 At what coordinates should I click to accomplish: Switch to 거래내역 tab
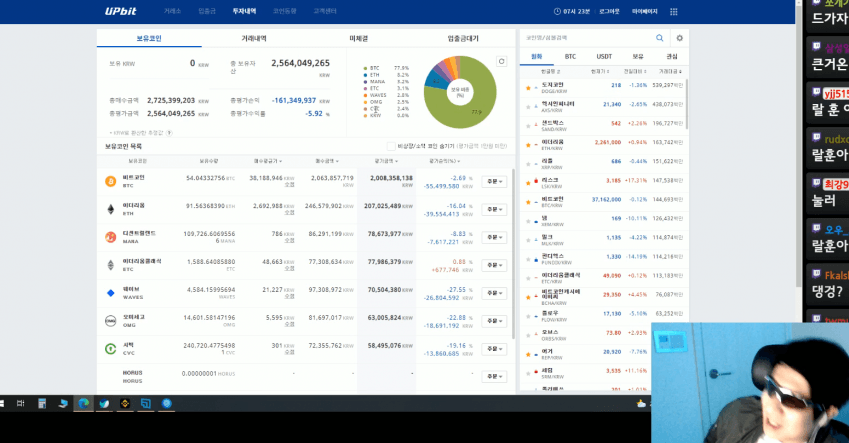tap(254, 38)
